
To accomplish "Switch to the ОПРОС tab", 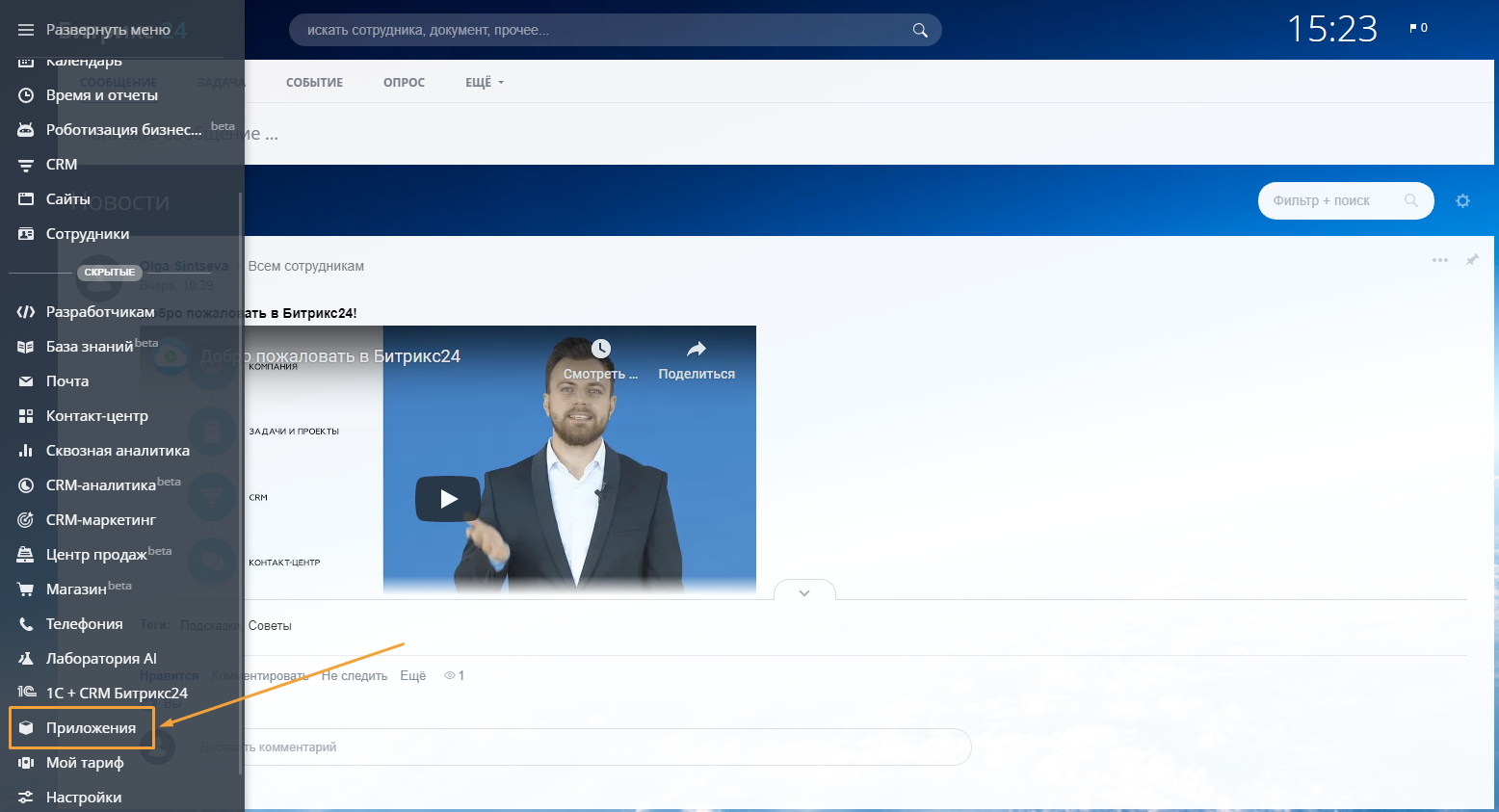I will (x=404, y=83).
